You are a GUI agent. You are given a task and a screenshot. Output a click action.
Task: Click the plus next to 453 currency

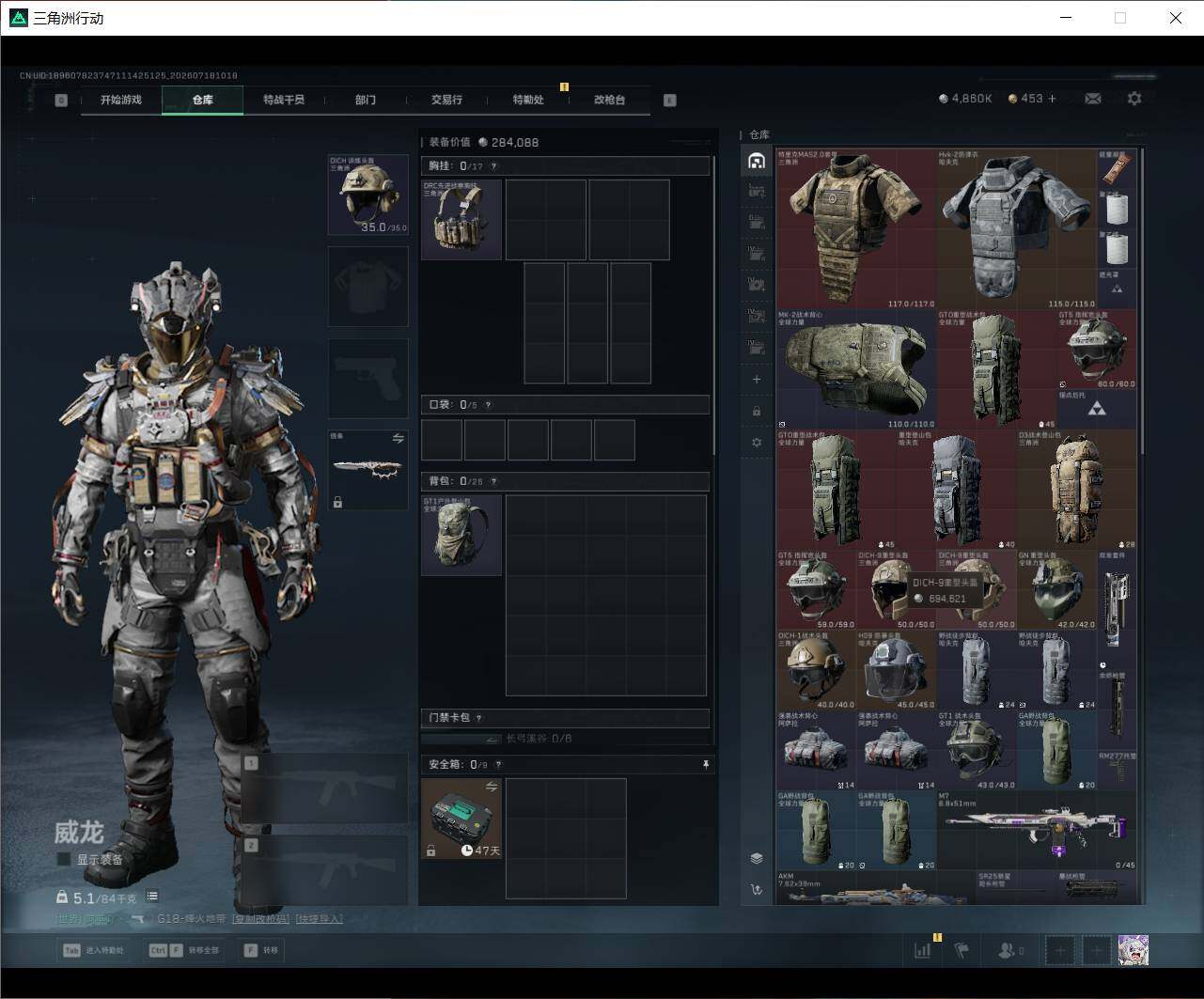[1052, 99]
